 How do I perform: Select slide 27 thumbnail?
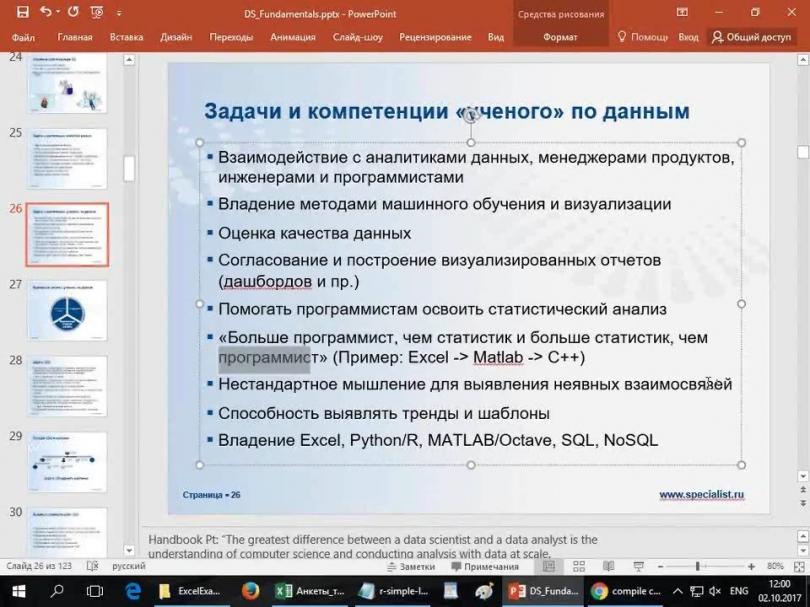click(x=67, y=311)
